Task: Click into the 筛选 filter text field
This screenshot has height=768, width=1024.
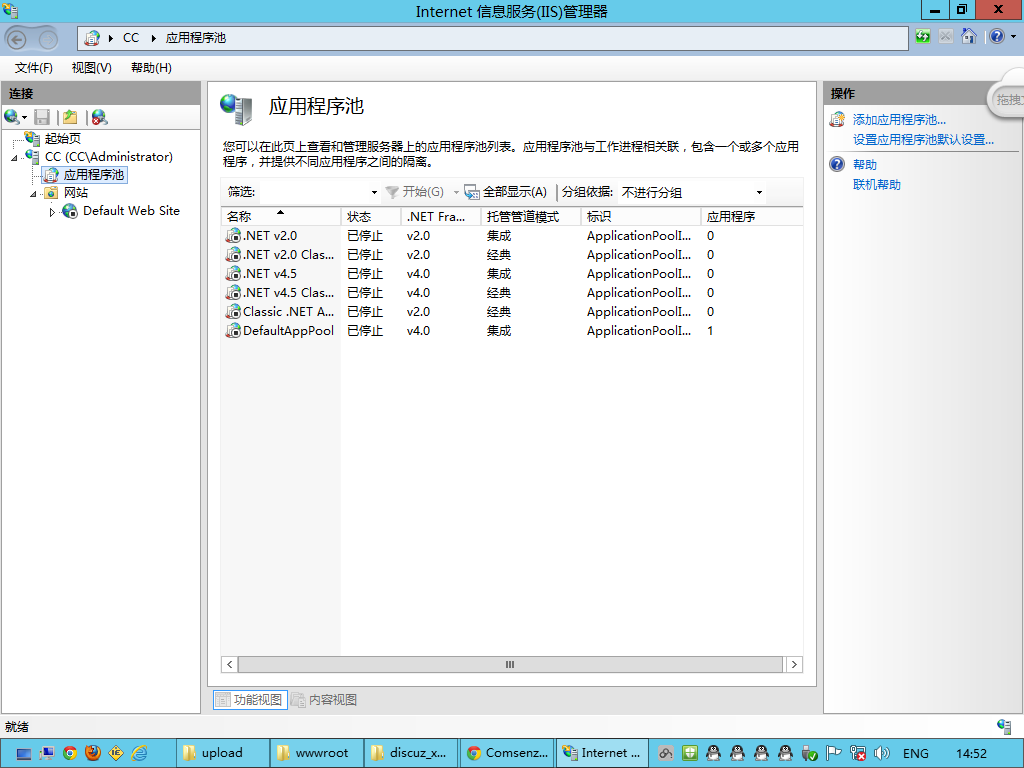Action: (314, 192)
